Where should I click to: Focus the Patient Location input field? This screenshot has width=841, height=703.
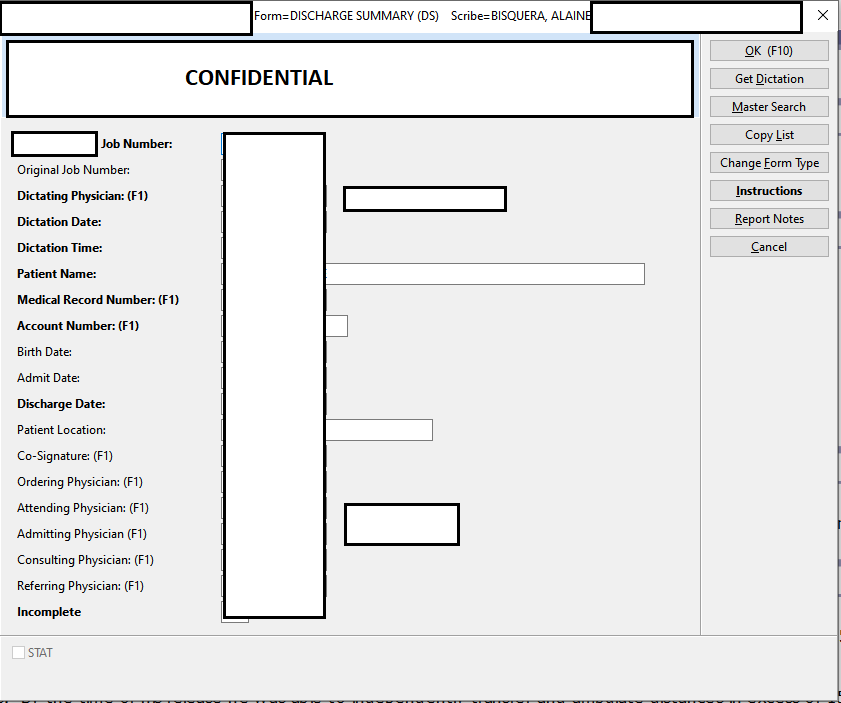(379, 430)
